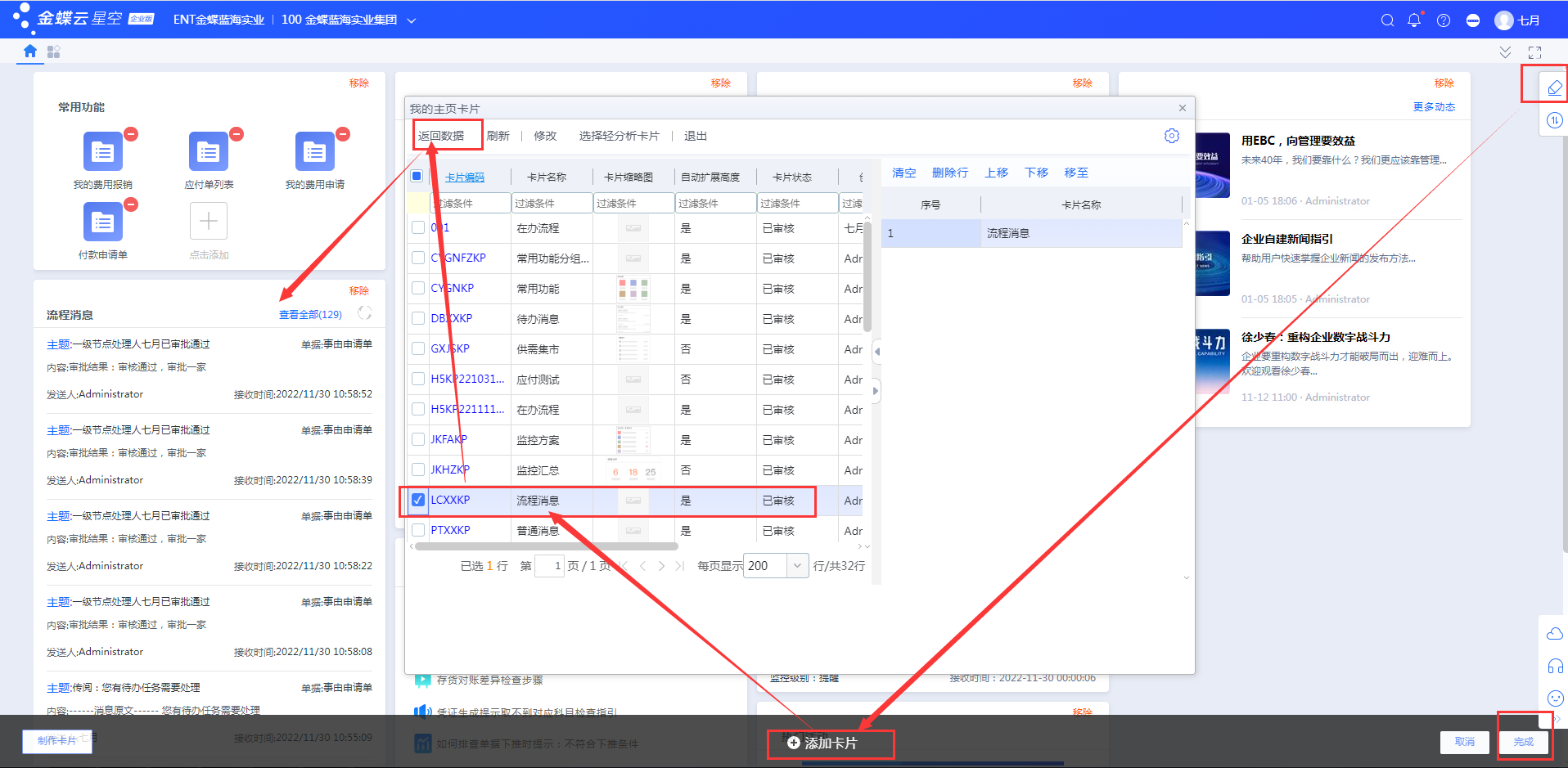
Task: Open the search icon in top bar
Action: [x=1387, y=20]
